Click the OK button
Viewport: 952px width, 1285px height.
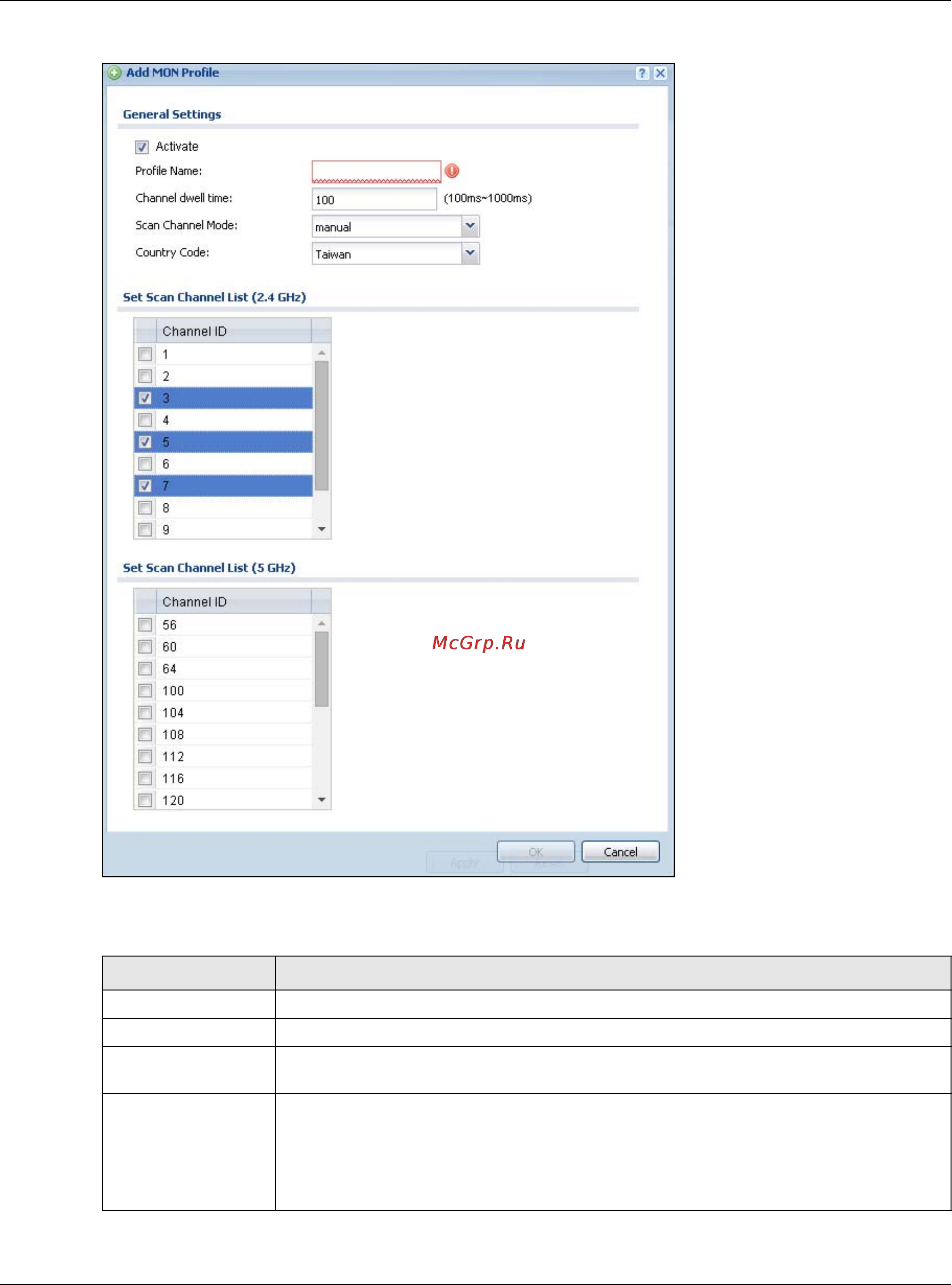536,851
